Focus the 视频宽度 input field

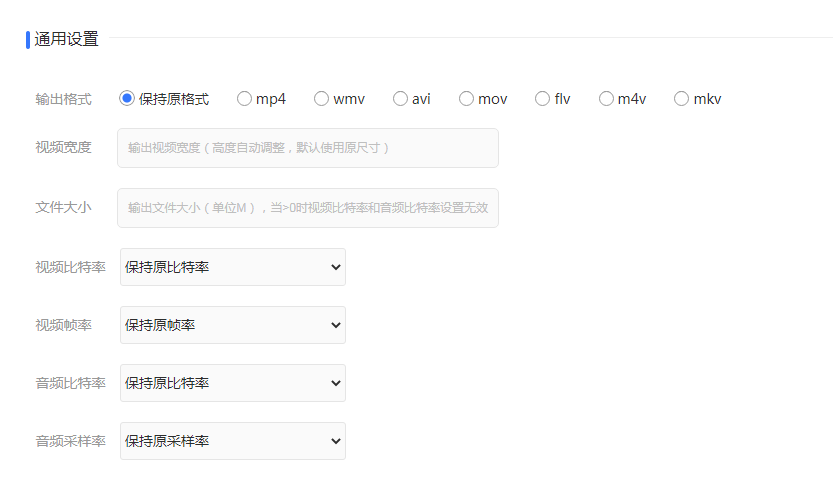click(308, 148)
